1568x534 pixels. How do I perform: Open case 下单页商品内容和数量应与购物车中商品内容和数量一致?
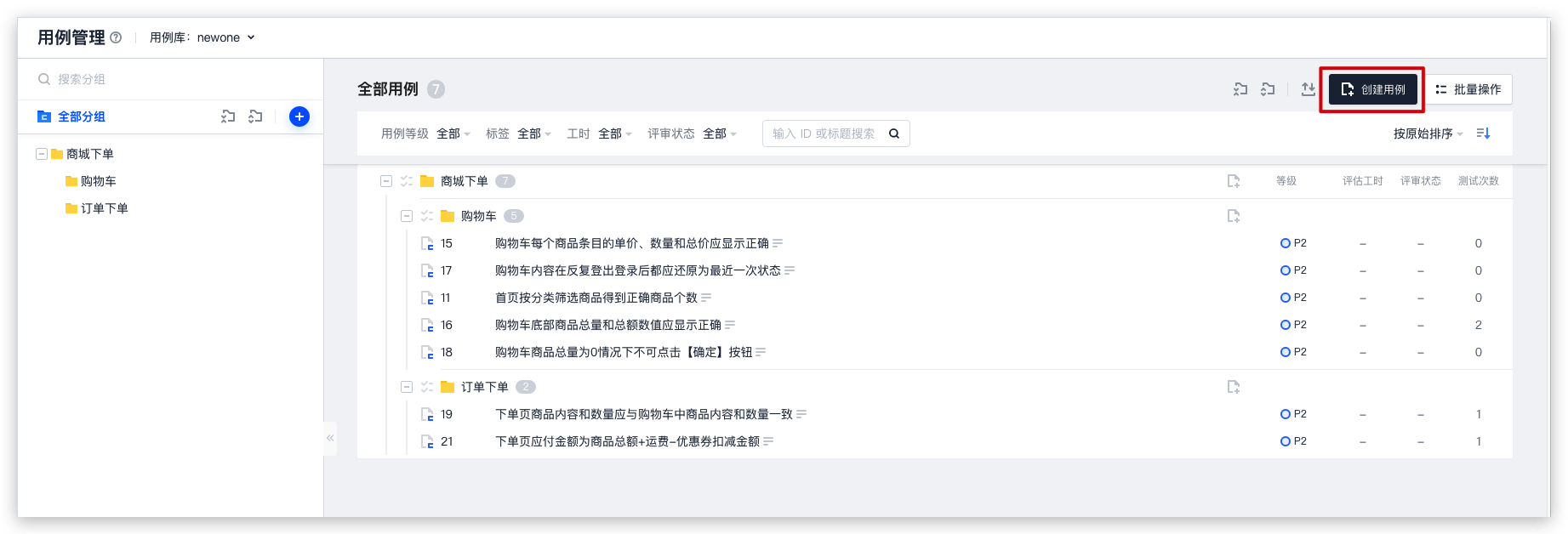pos(644,414)
